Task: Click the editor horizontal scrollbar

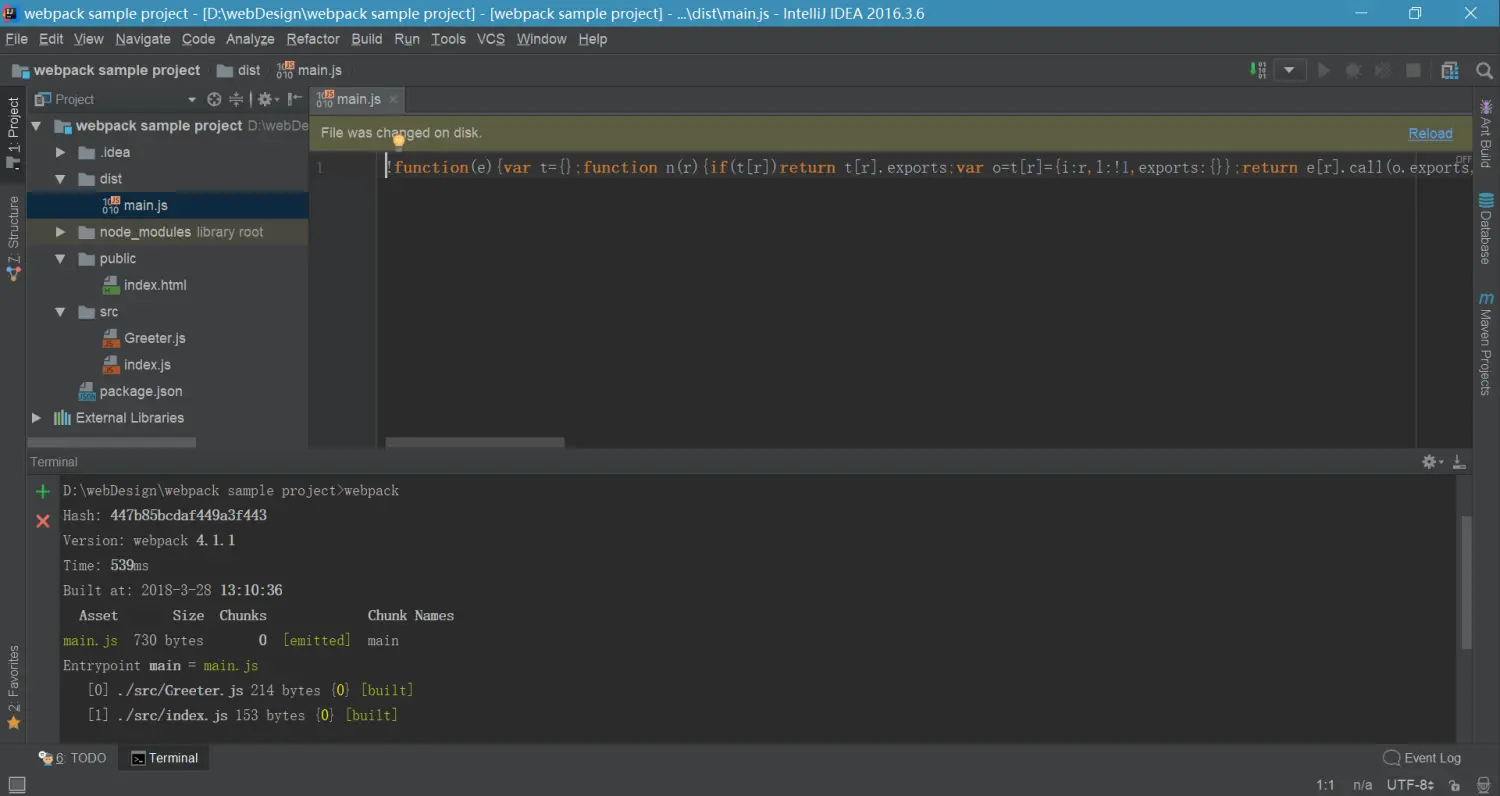Action: coord(475,442)
